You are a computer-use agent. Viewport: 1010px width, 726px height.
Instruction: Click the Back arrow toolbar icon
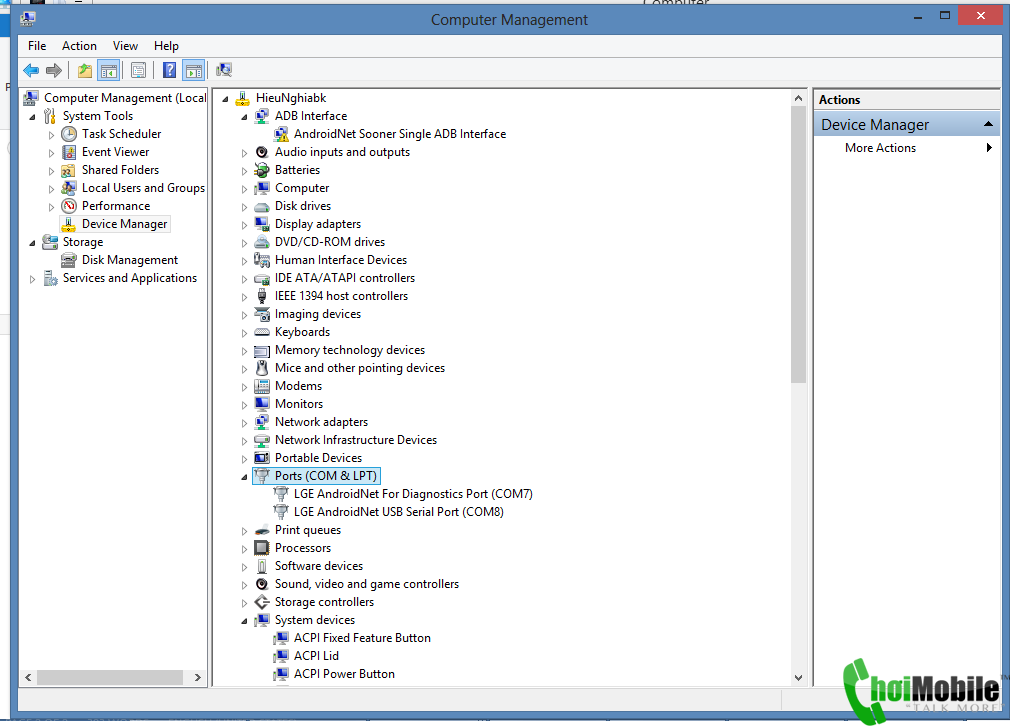(x=31, y=70)
